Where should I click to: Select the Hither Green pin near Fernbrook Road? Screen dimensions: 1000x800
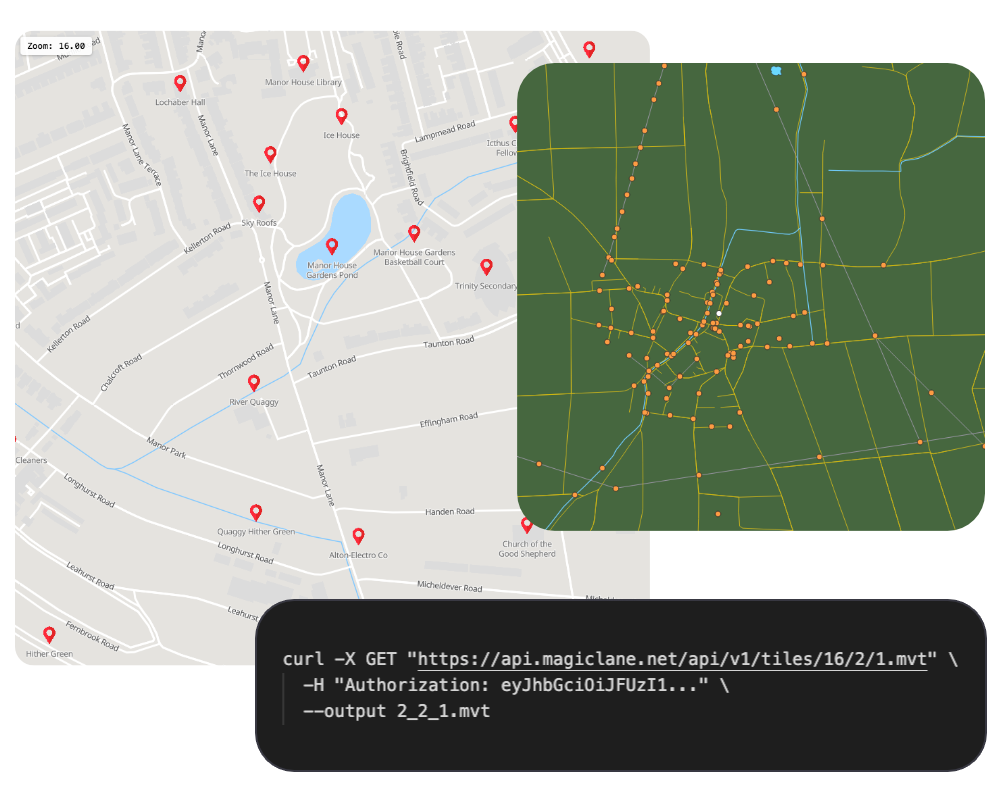(x=48, y=633)
